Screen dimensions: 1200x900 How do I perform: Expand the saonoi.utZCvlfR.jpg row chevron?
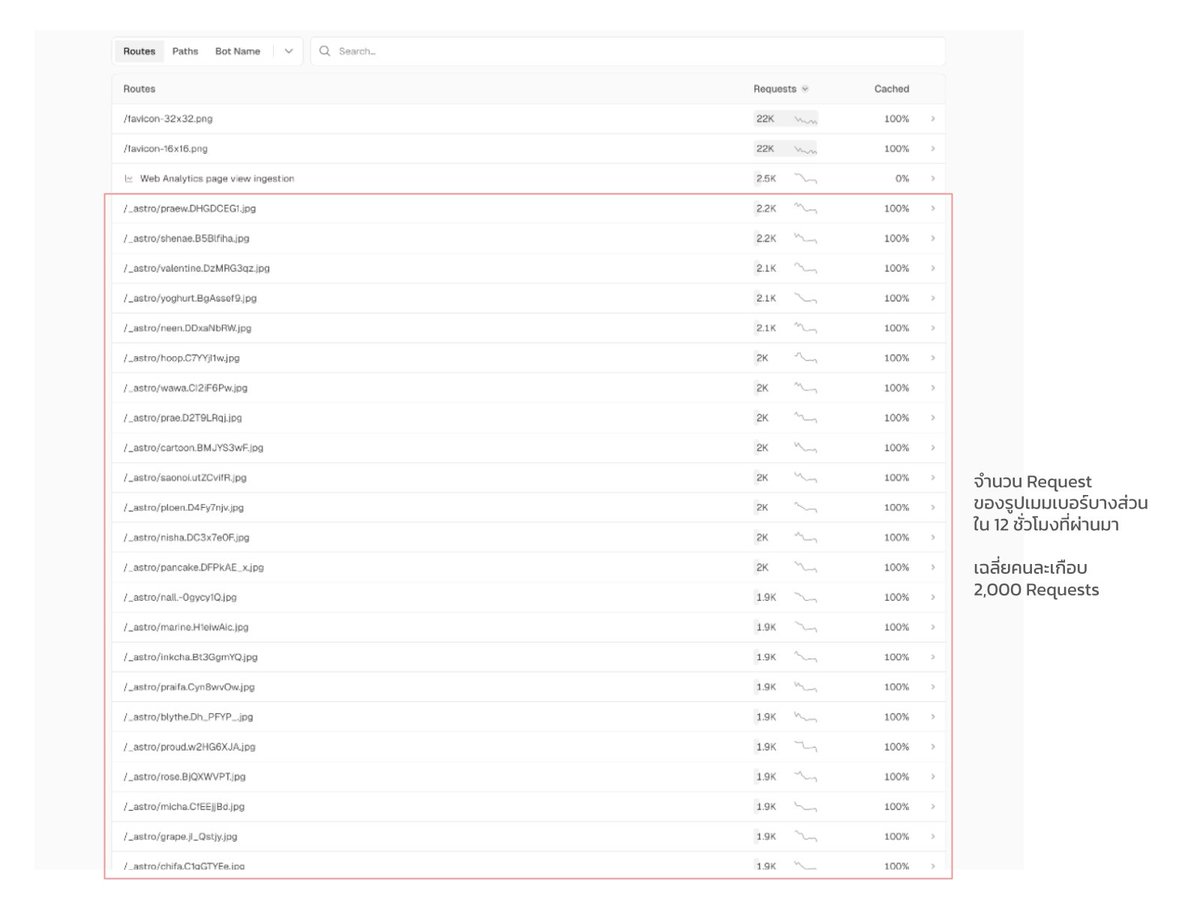tap(933, 478)
